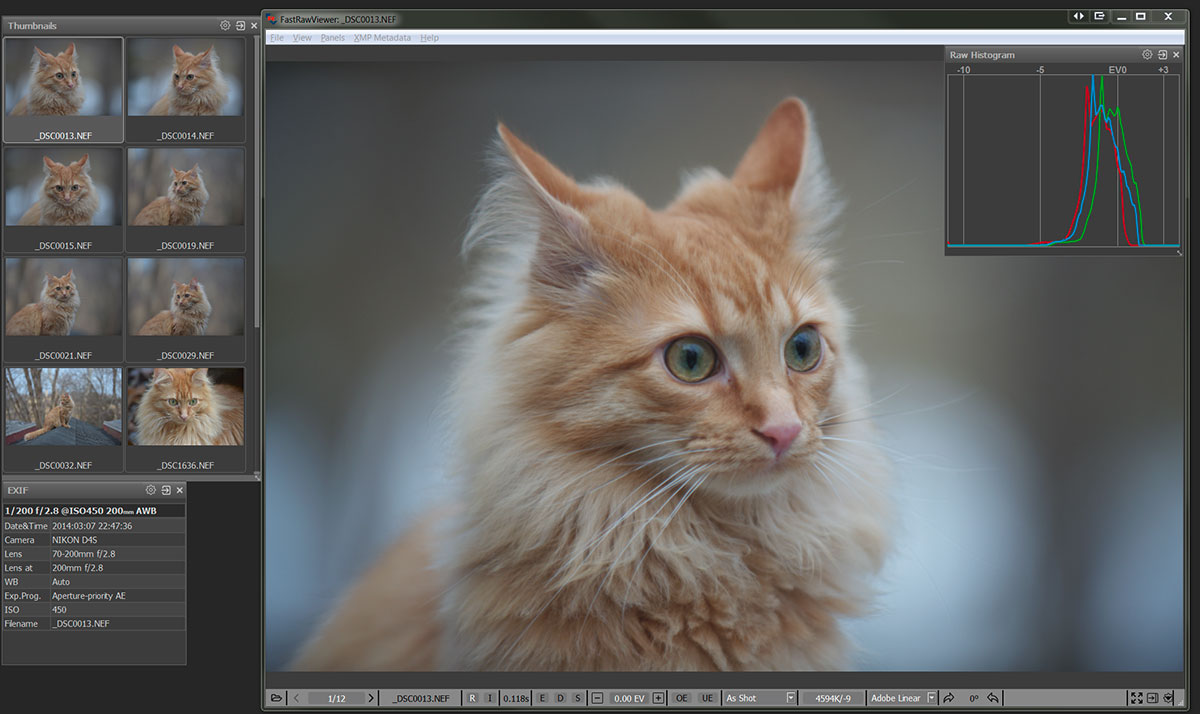Rotate image counter-clockwise with left arrow icon
This screenshot has width=1200, height=714.
[993, 698]
